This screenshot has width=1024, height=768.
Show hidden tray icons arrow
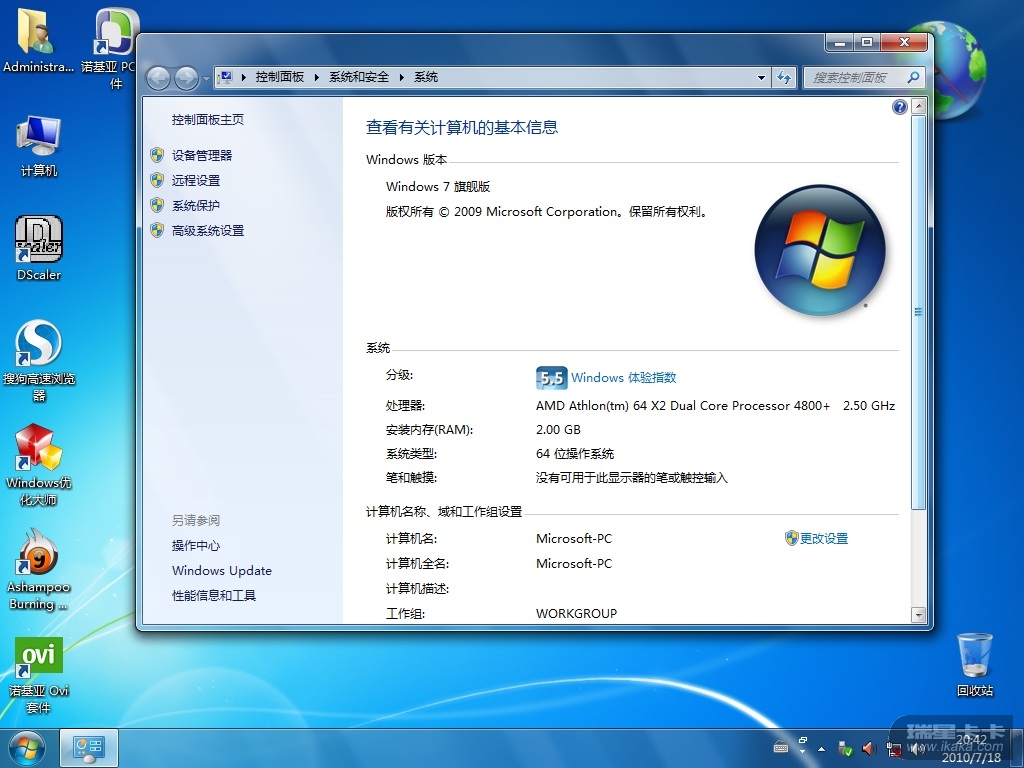point(822,748)
